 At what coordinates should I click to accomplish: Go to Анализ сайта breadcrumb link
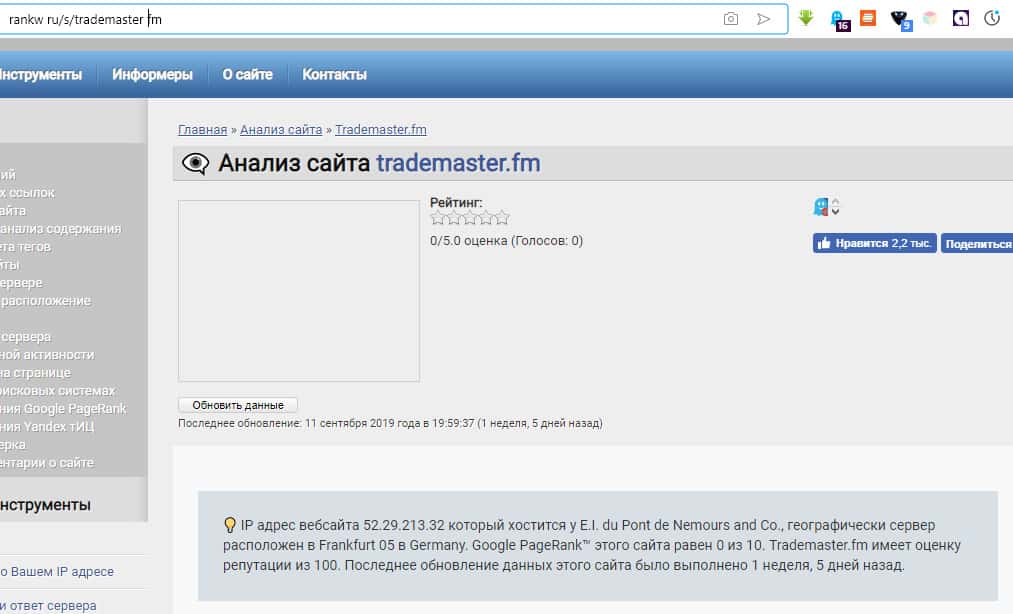click(281, 129)
